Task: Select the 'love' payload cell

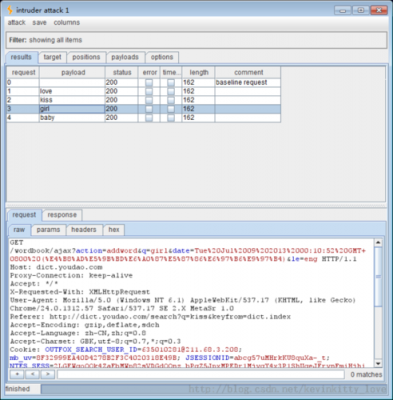Action: tap(72, 91)
